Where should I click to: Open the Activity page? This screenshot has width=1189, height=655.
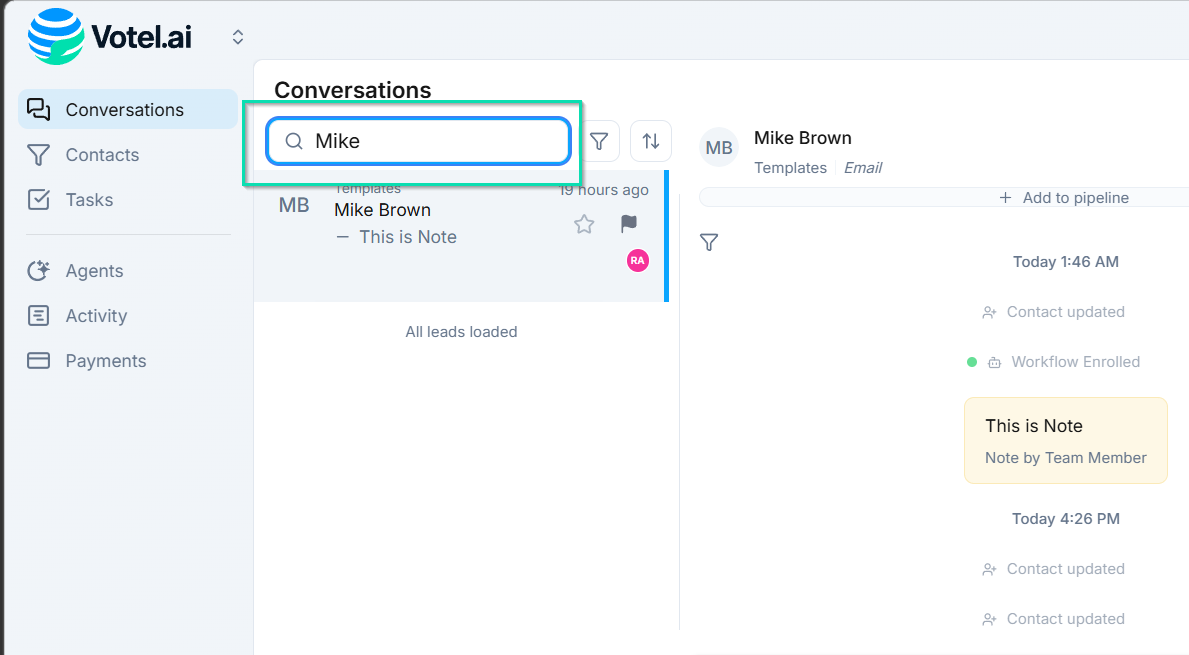pos(96,316)
